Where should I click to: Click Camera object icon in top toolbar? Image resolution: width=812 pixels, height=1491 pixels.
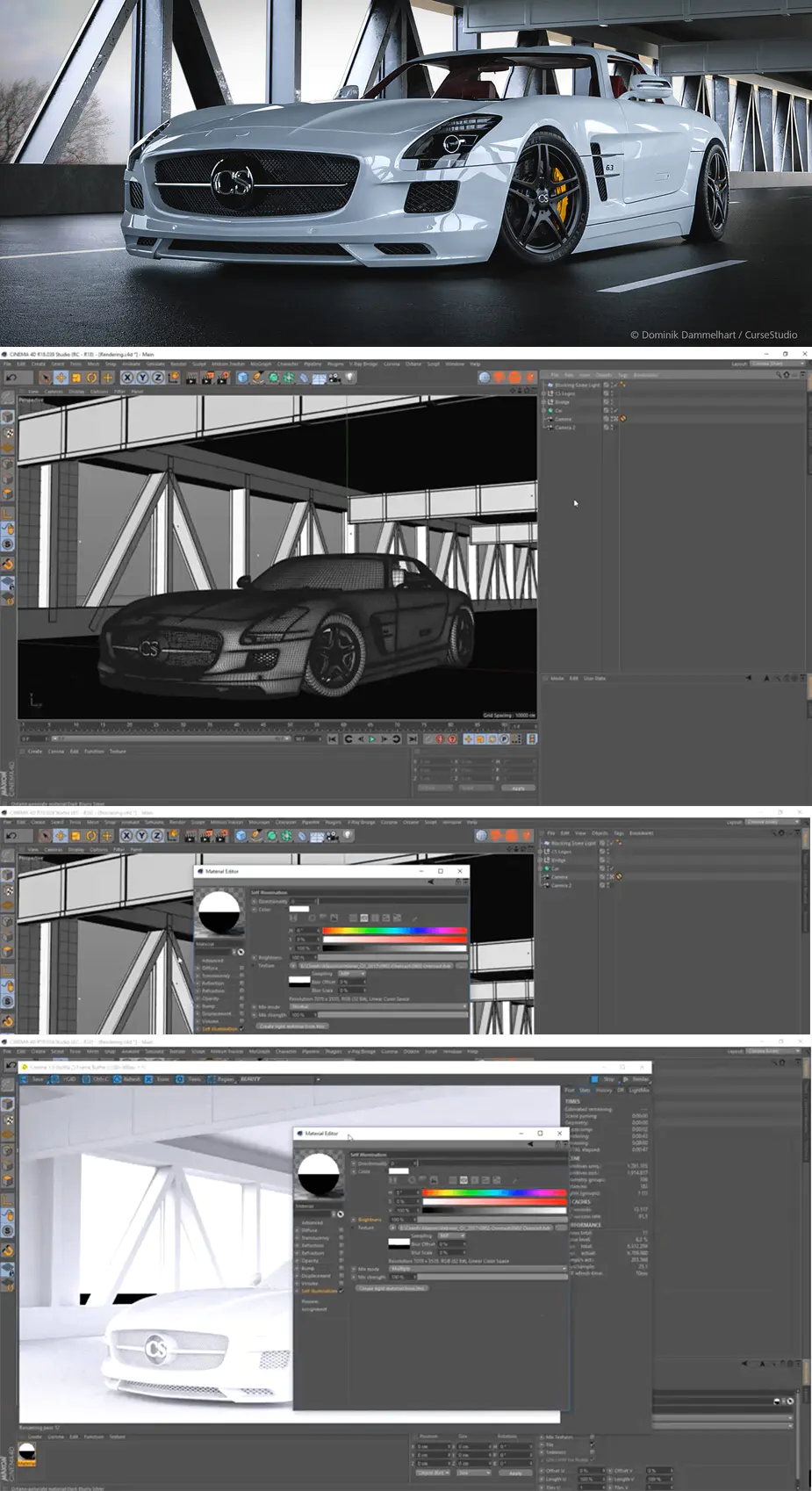tap(334, 378)
